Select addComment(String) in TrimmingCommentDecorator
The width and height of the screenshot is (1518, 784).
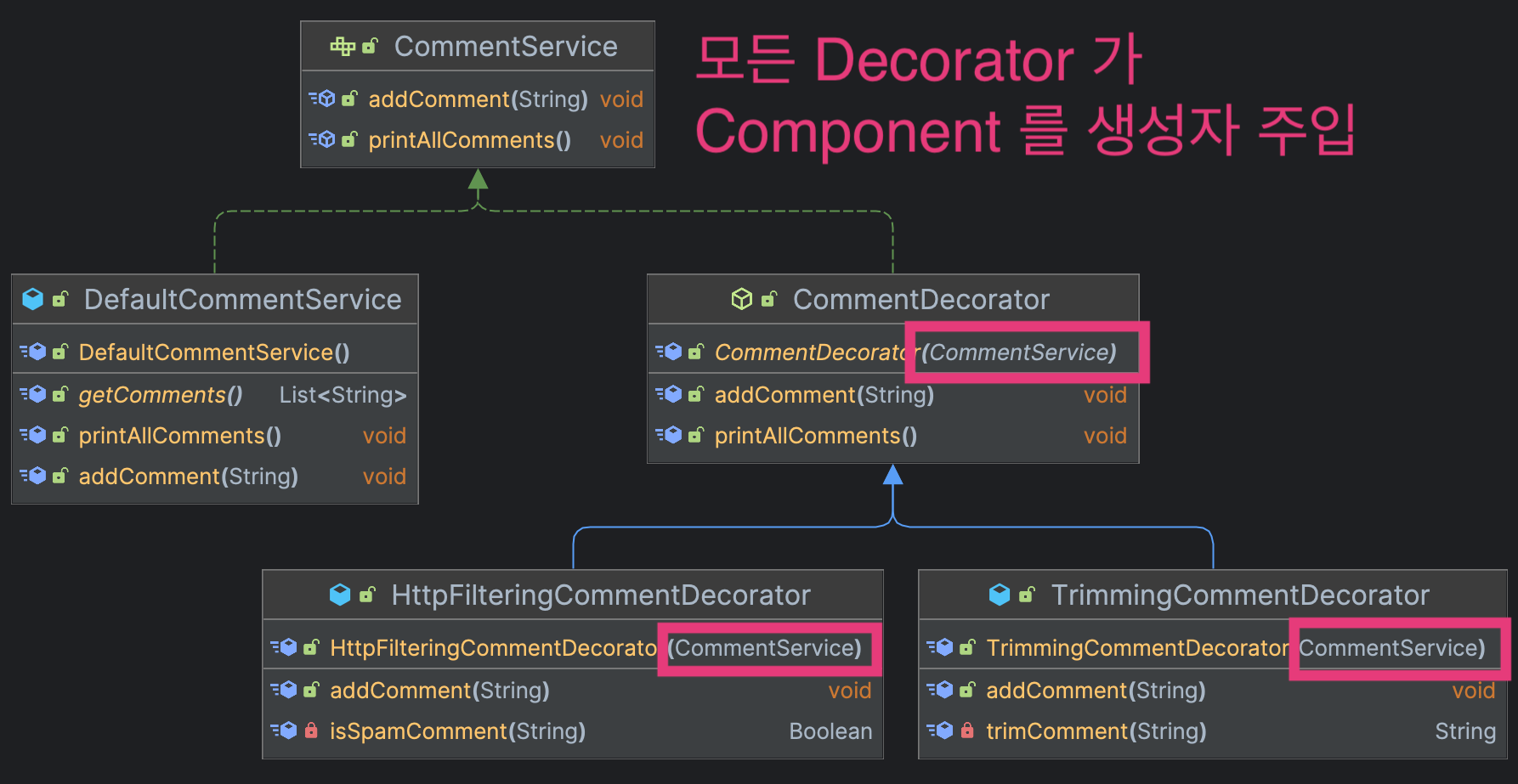[x=1096, y=691]
